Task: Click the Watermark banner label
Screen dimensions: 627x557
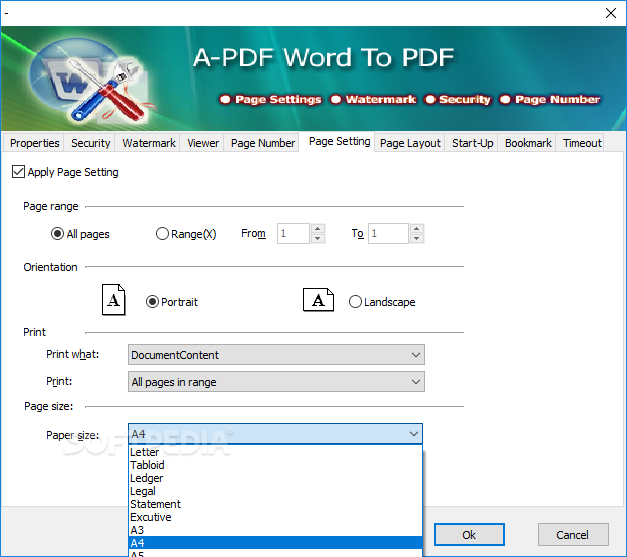Action: pos(380,99)
